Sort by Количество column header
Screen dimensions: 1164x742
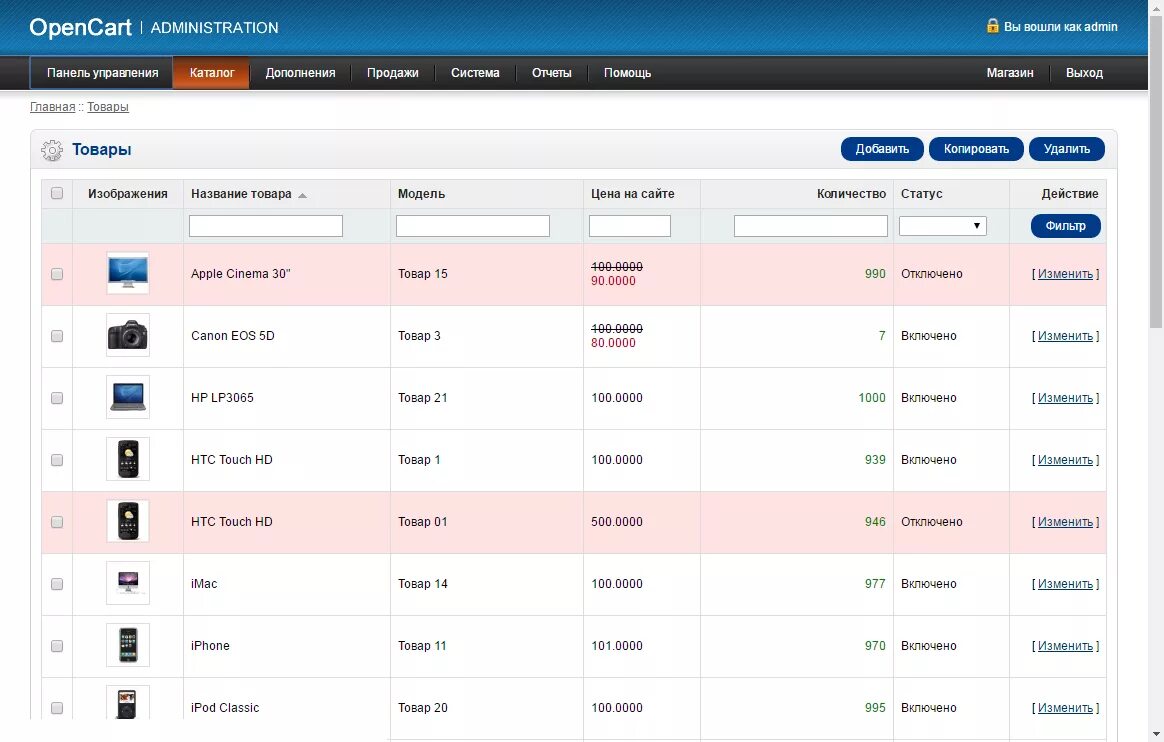point(851,194)
